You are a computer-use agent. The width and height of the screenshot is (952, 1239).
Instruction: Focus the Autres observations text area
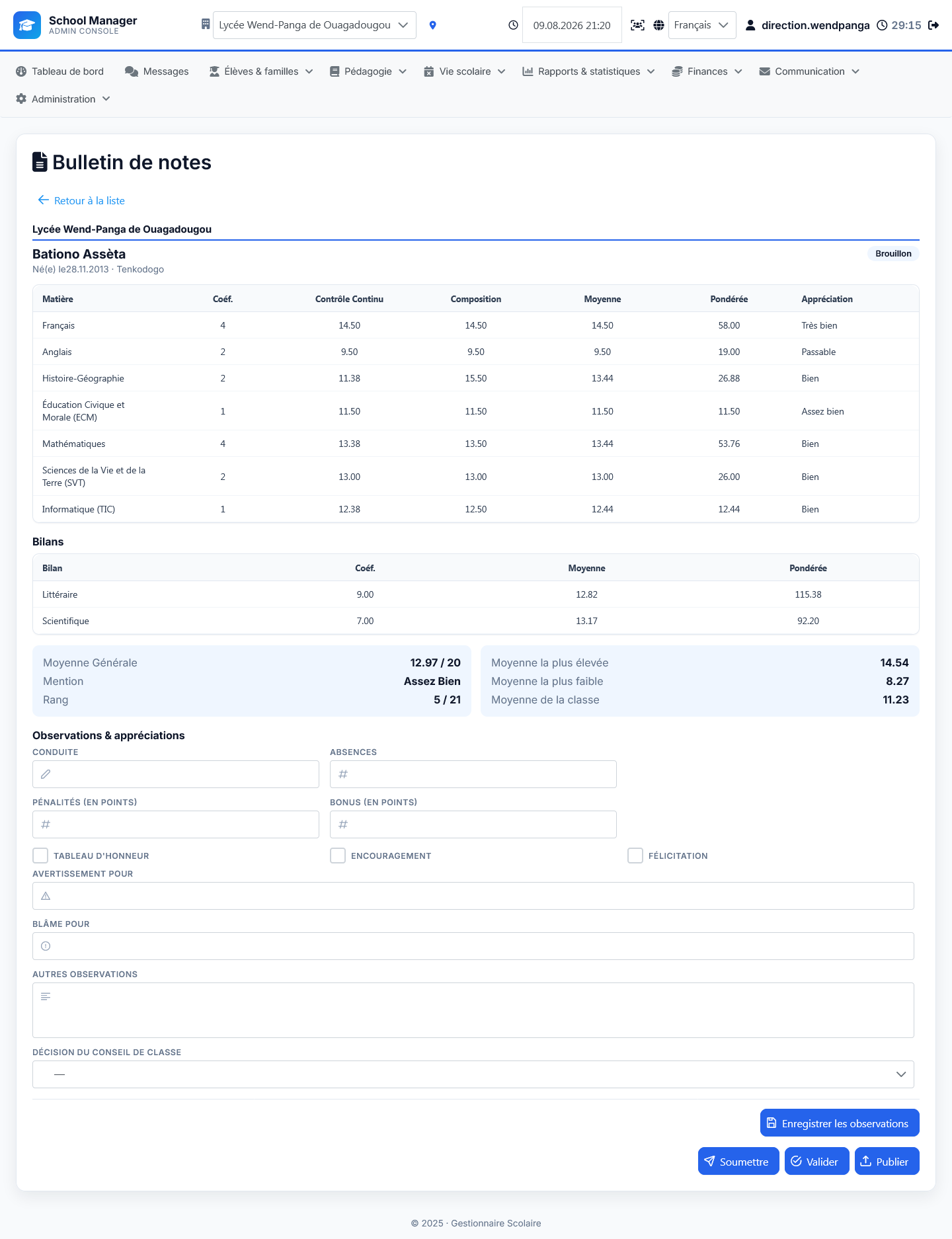coord(473,1010)
